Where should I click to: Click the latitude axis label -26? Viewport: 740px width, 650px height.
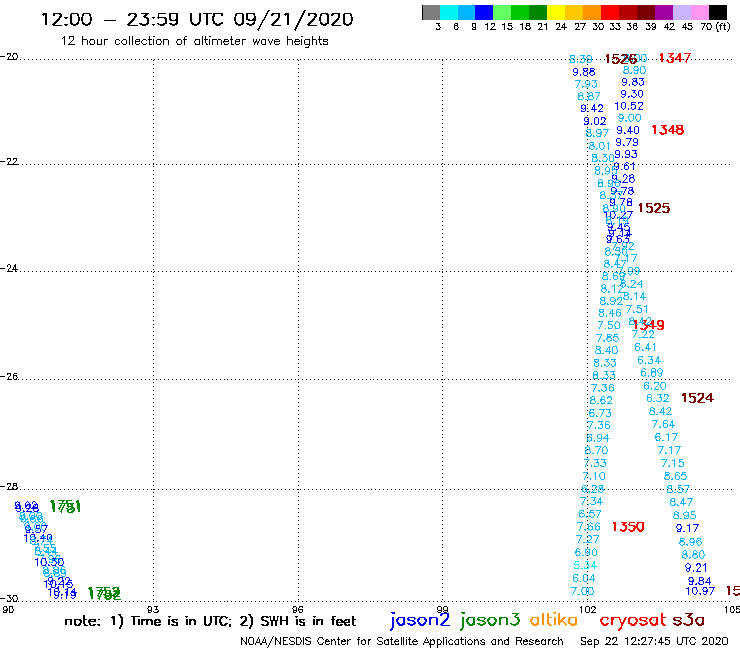pyautogui.click(x=9, y=377)
